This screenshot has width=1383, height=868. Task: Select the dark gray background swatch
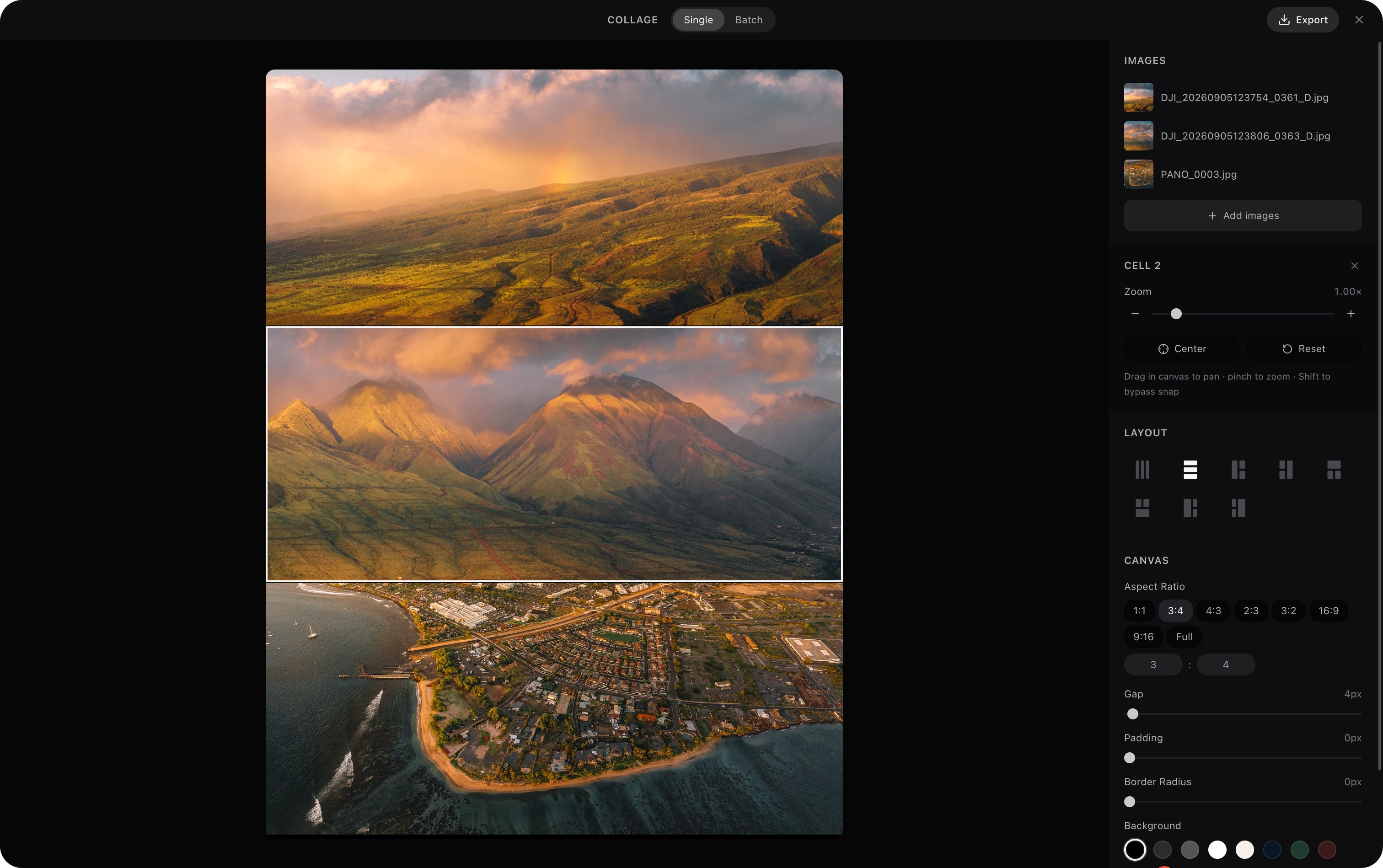pos(1162,850)
